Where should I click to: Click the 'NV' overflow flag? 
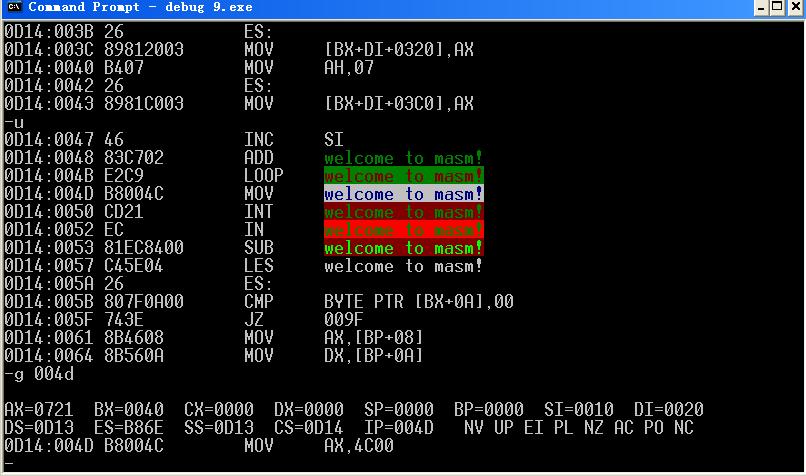[473, 428]
